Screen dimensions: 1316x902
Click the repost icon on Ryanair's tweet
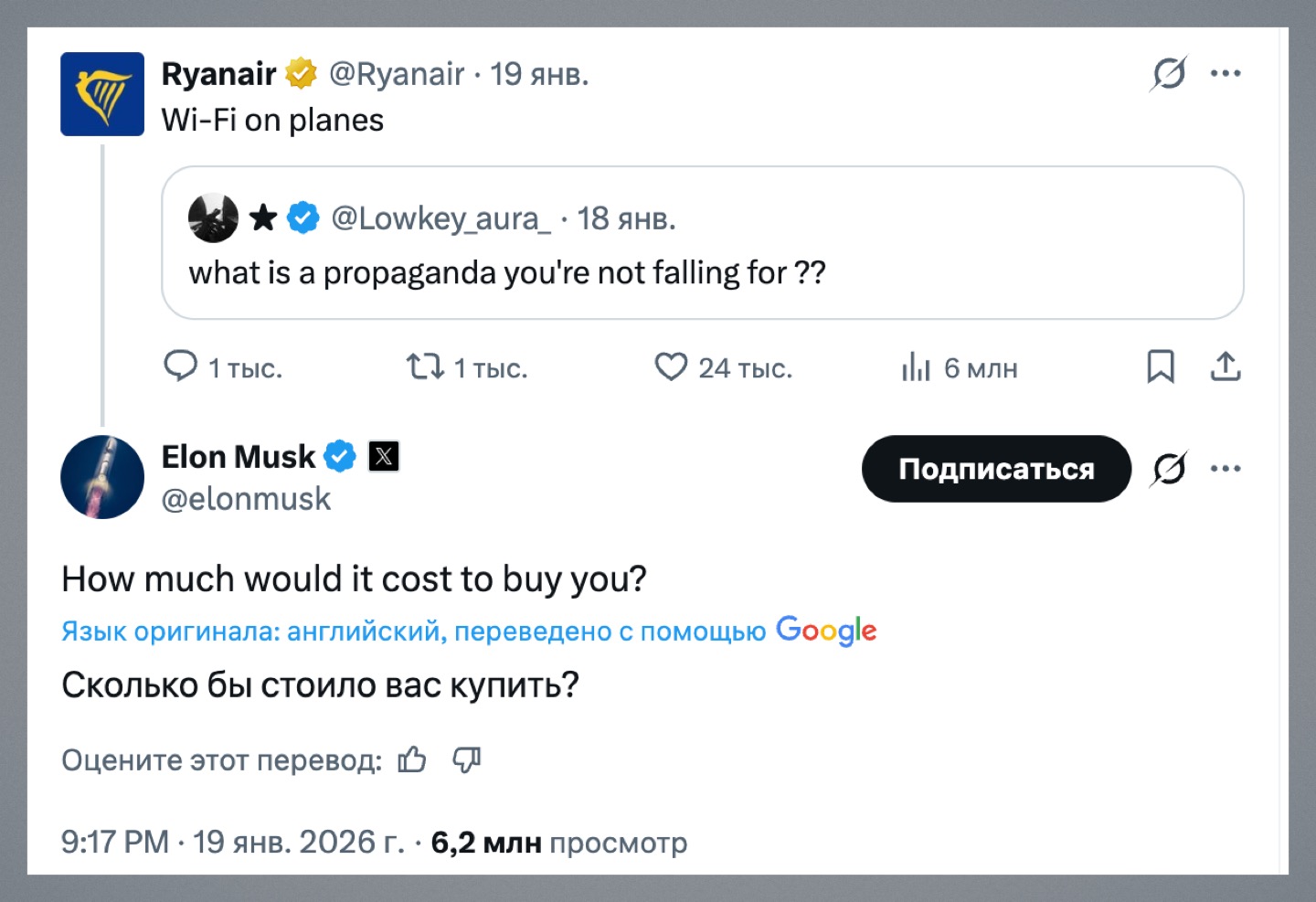(x=425, y=367)
